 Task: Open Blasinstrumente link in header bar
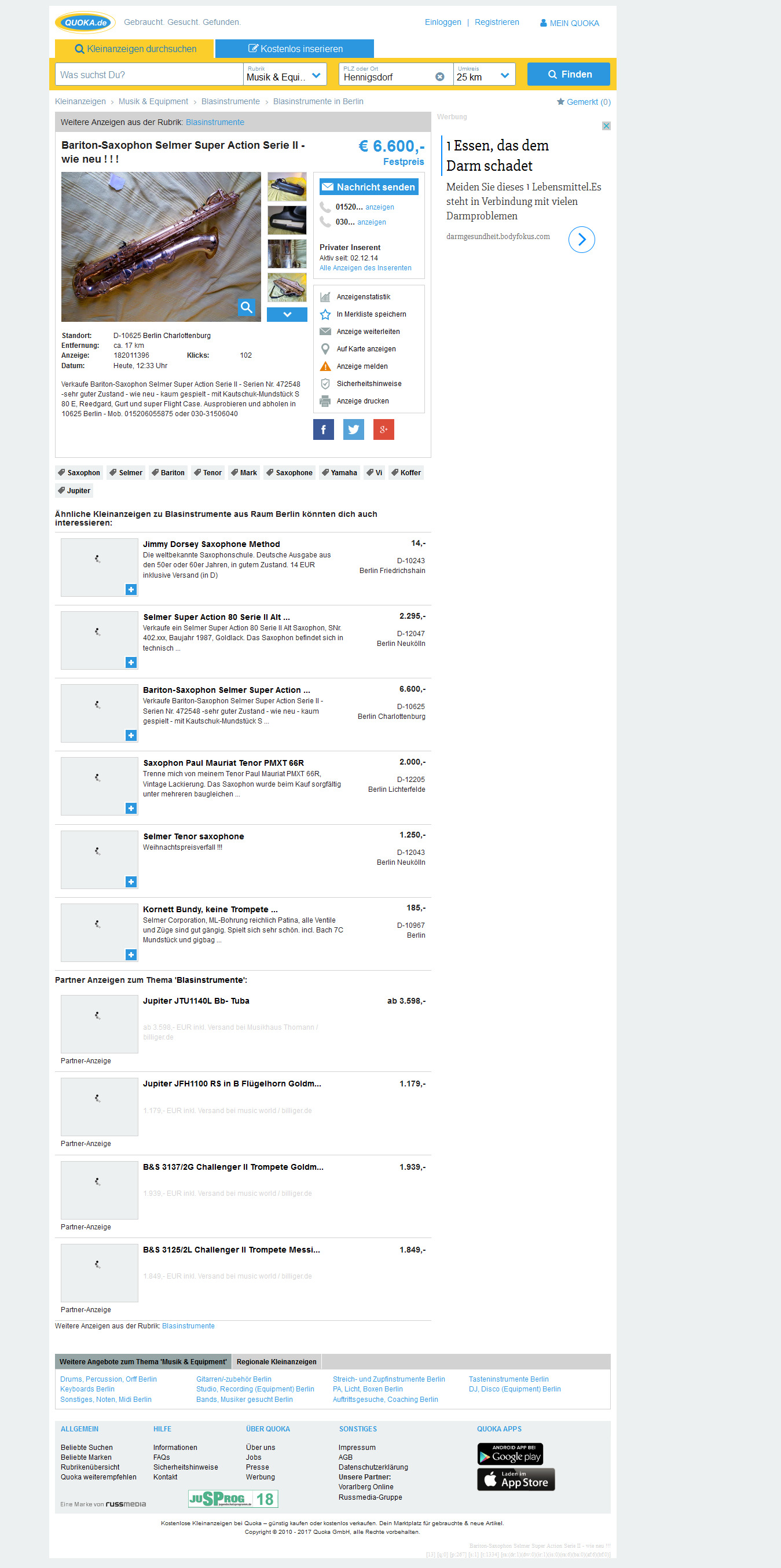pyautogui.click(x=215, y=122)
